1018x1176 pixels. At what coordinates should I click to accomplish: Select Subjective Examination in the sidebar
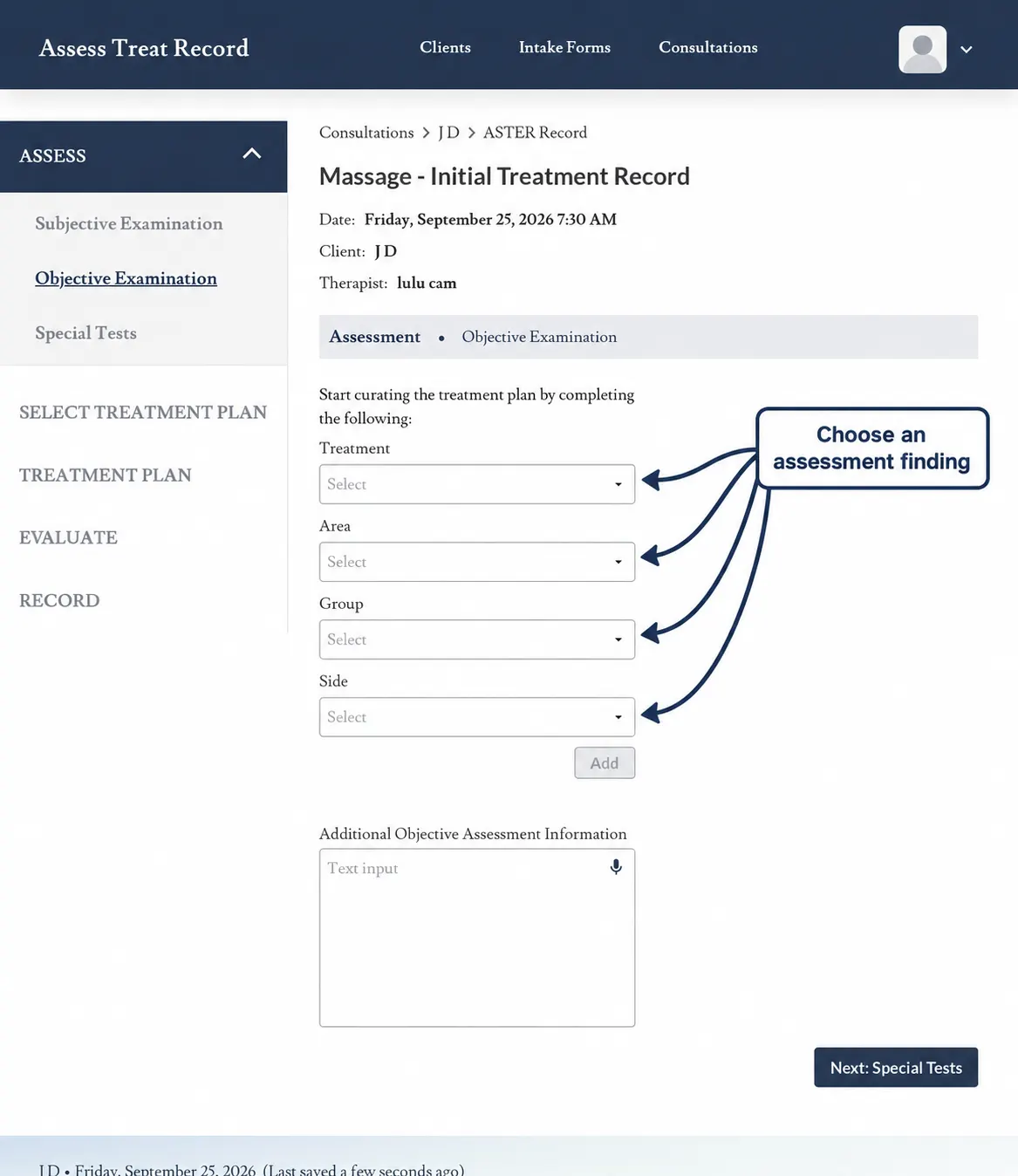tap(129, 223)
